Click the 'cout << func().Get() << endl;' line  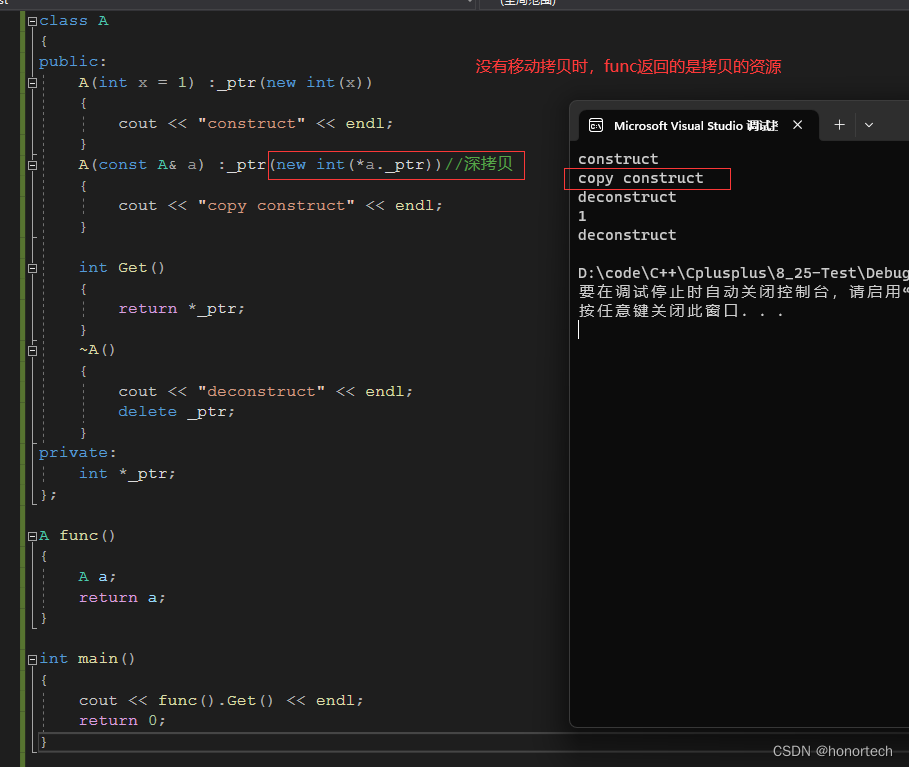click(221, 701)
